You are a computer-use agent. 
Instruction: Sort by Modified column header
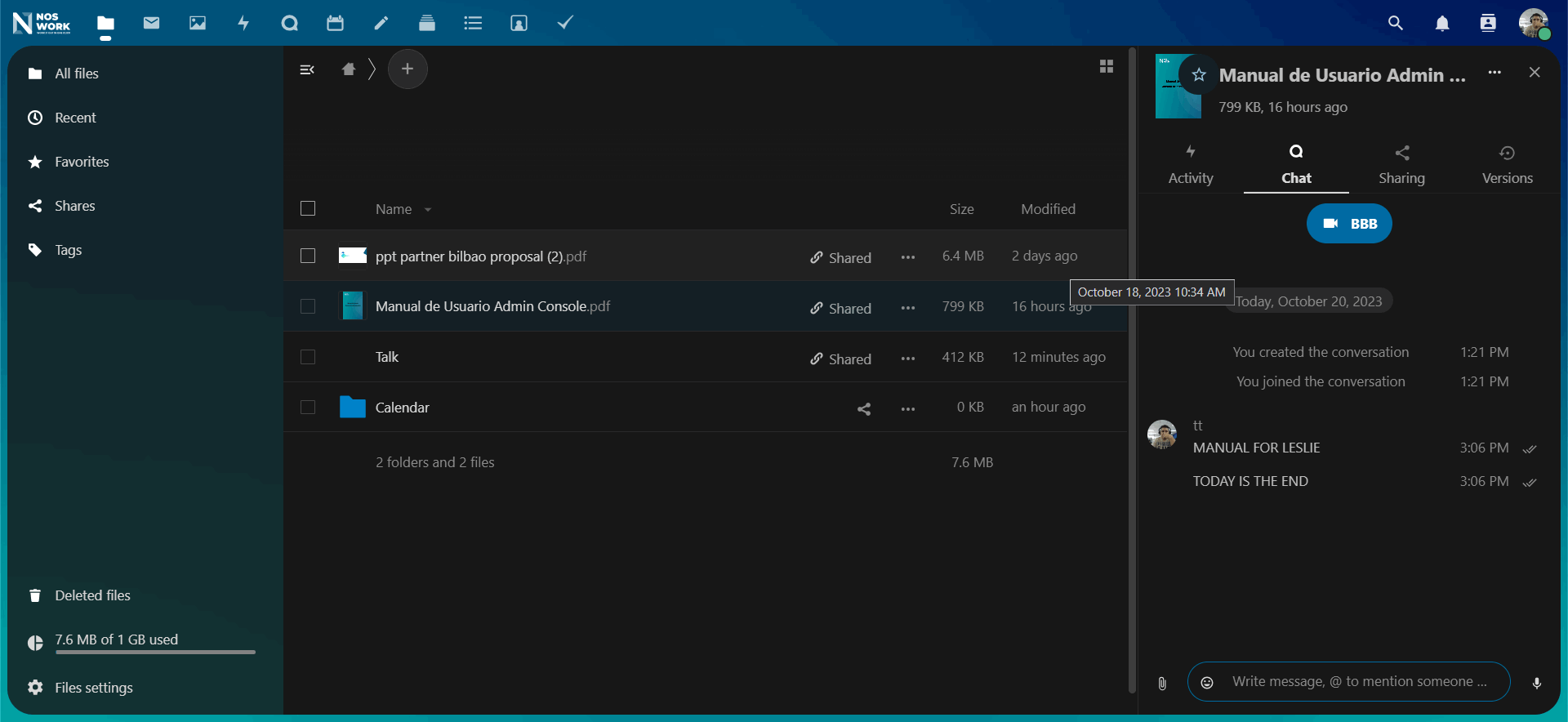pyautogui.click(x=1048, y=209)
